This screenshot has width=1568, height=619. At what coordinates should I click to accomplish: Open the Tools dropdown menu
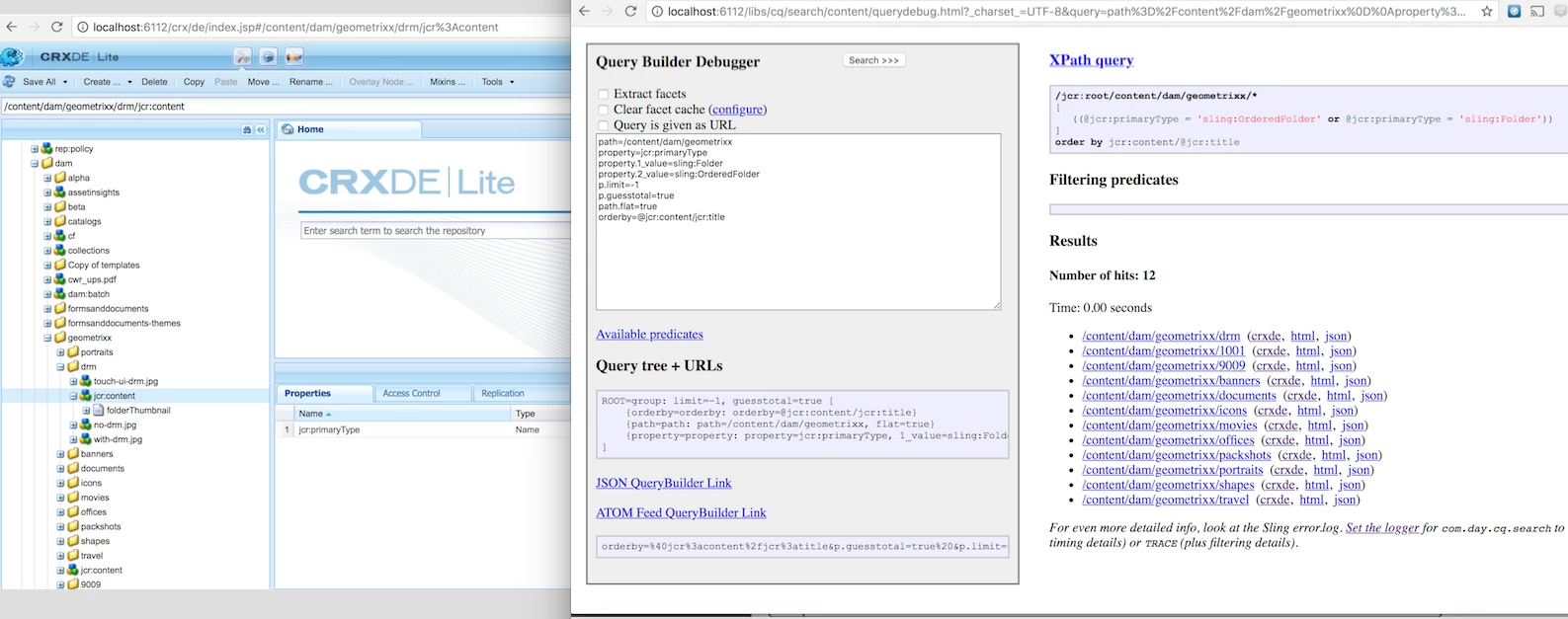tap(497, 82)
